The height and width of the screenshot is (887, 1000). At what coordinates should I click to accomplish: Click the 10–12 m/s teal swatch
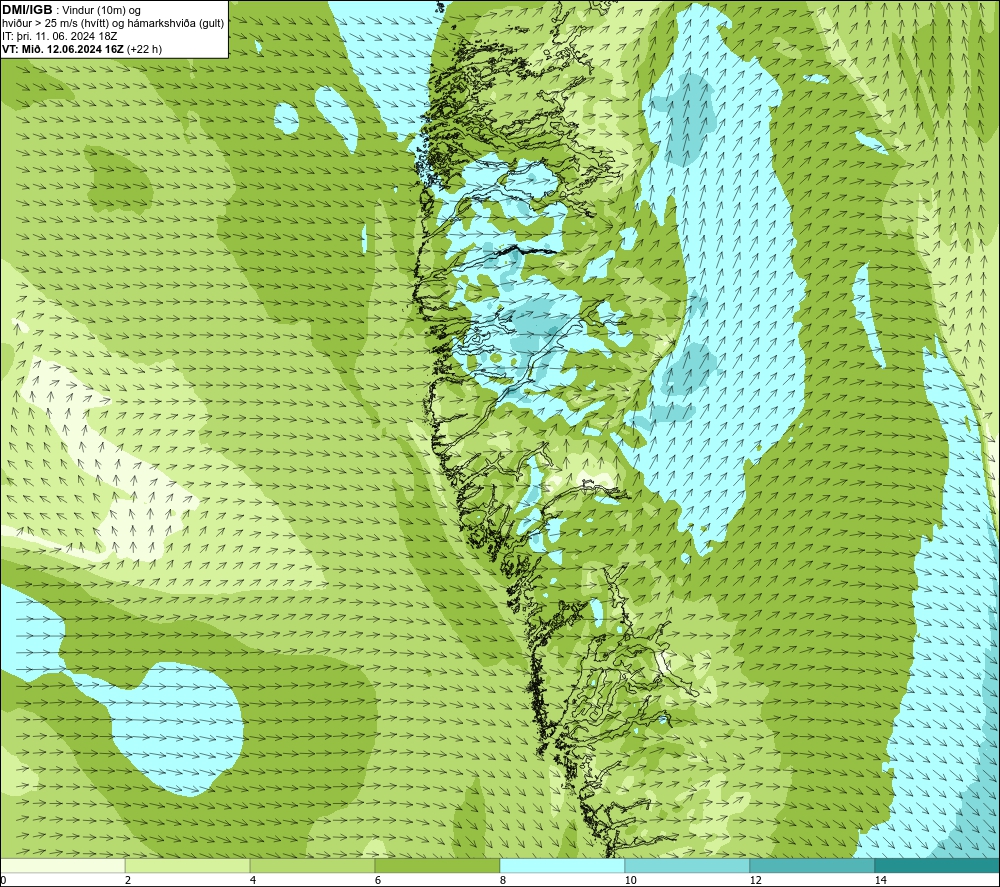tap(688, 865)
